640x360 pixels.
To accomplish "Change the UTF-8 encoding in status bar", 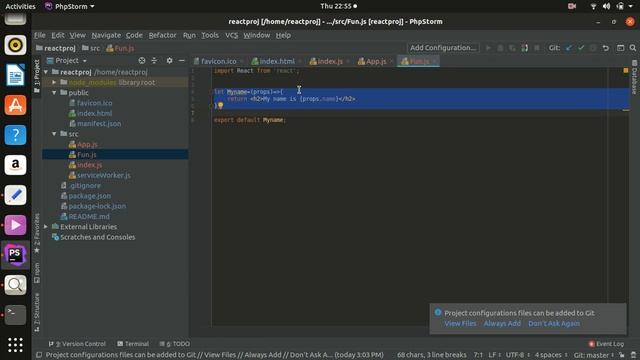I will [518, 355].
